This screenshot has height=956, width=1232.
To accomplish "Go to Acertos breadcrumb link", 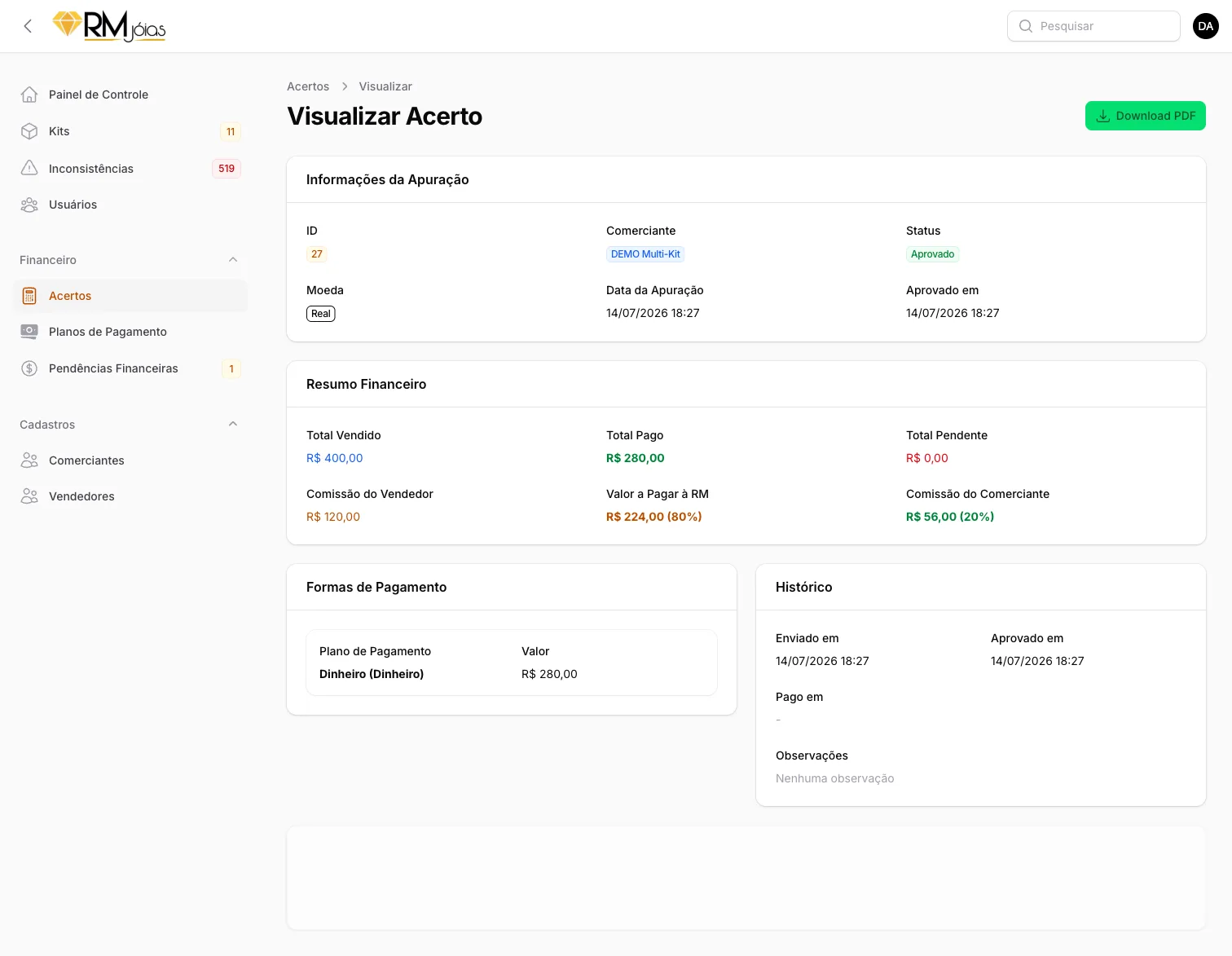I will pyautogui.click(x=308, y=86).
